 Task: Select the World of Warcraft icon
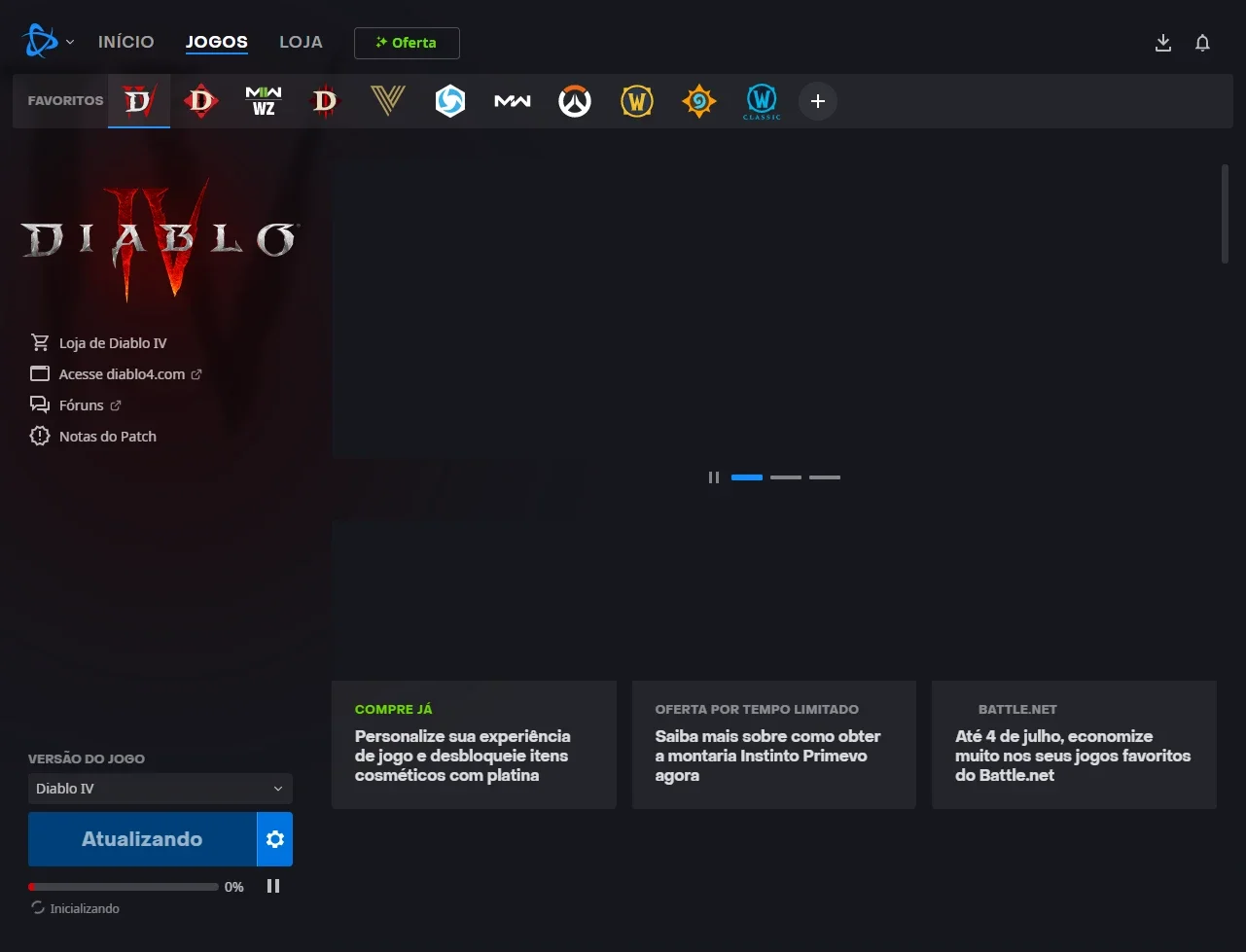[637, 100]
